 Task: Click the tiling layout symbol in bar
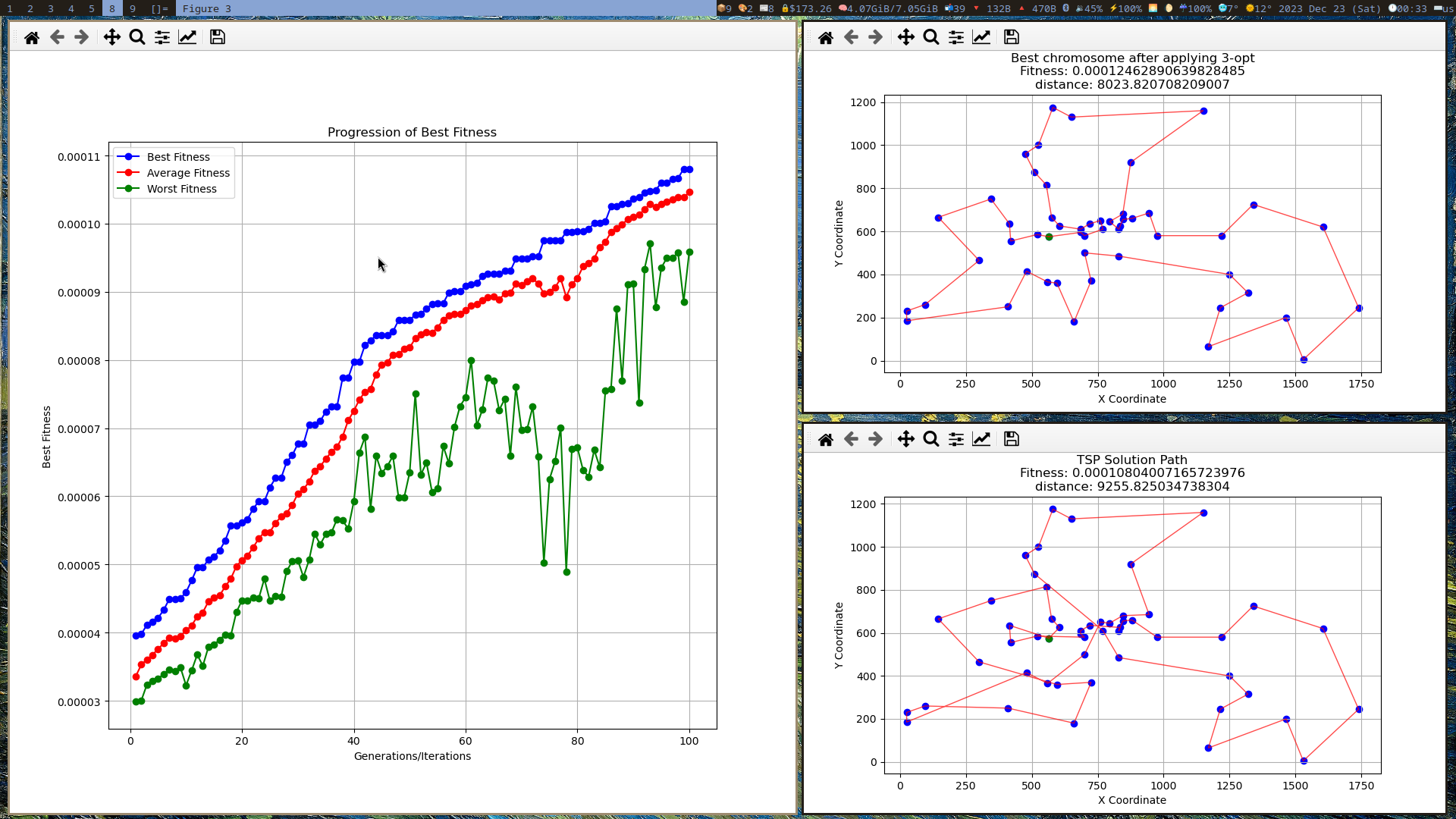pyautogui.click(x=159, y=8)
